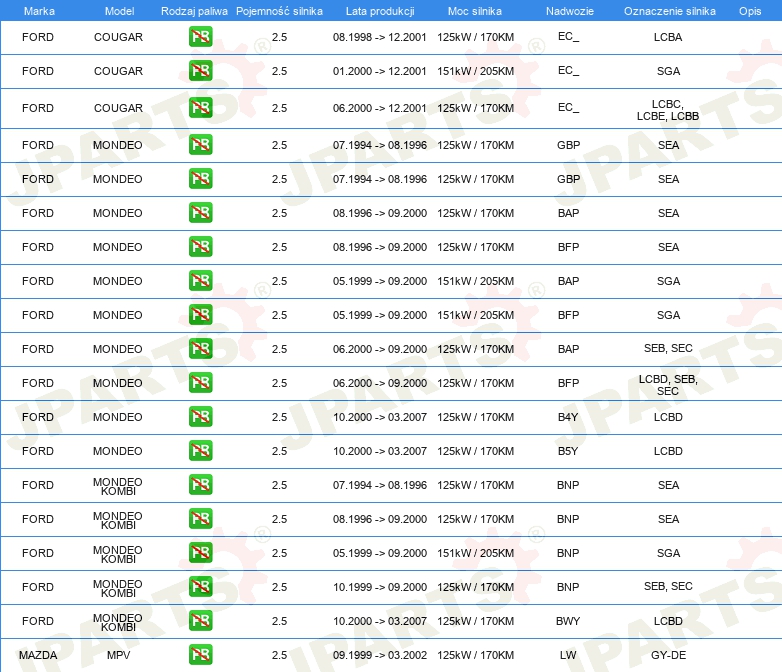Viewport: 782px width, 672px height.
Task: Click the Nadwozie column header
Action: 570,11
